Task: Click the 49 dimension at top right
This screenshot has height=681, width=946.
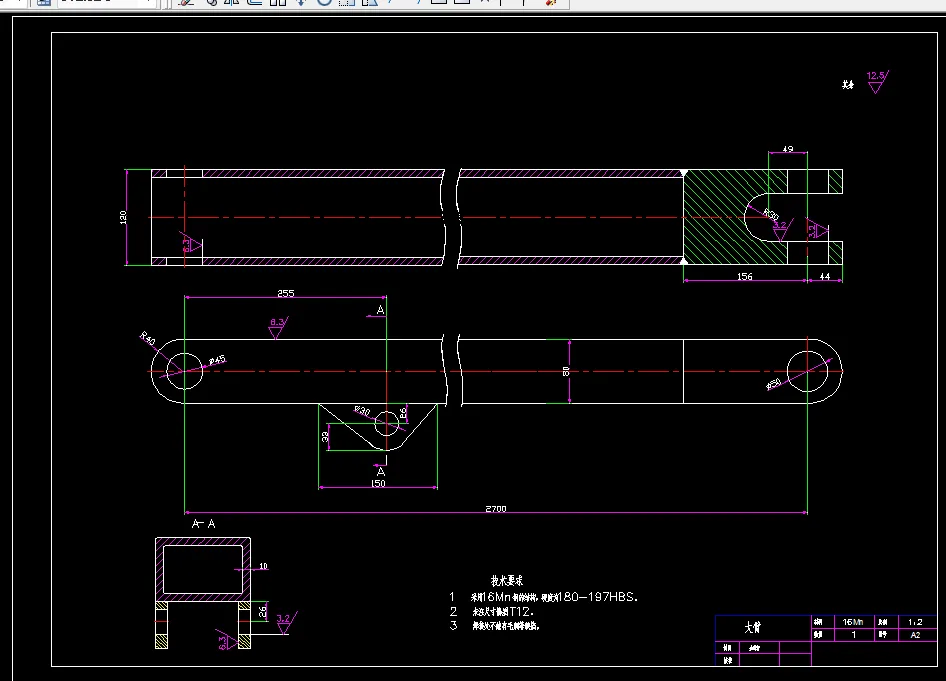Action: [x=787, y=148]
